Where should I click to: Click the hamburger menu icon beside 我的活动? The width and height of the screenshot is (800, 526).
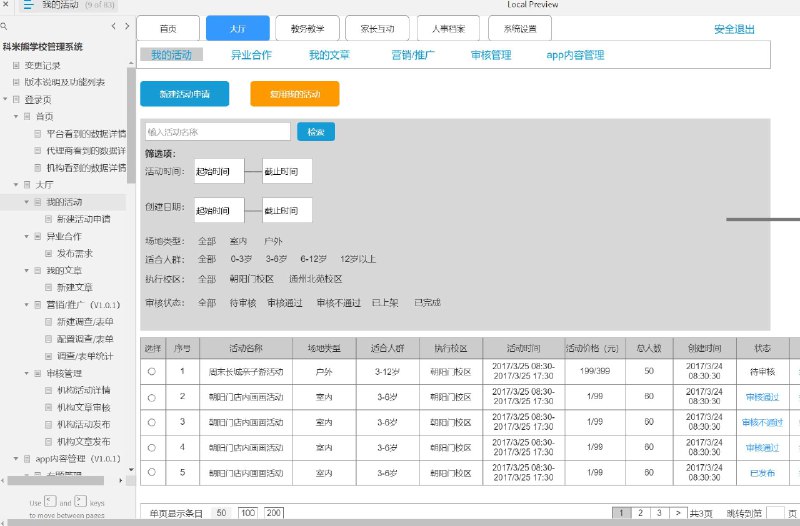pyautogui.click(x=28, y=5)
